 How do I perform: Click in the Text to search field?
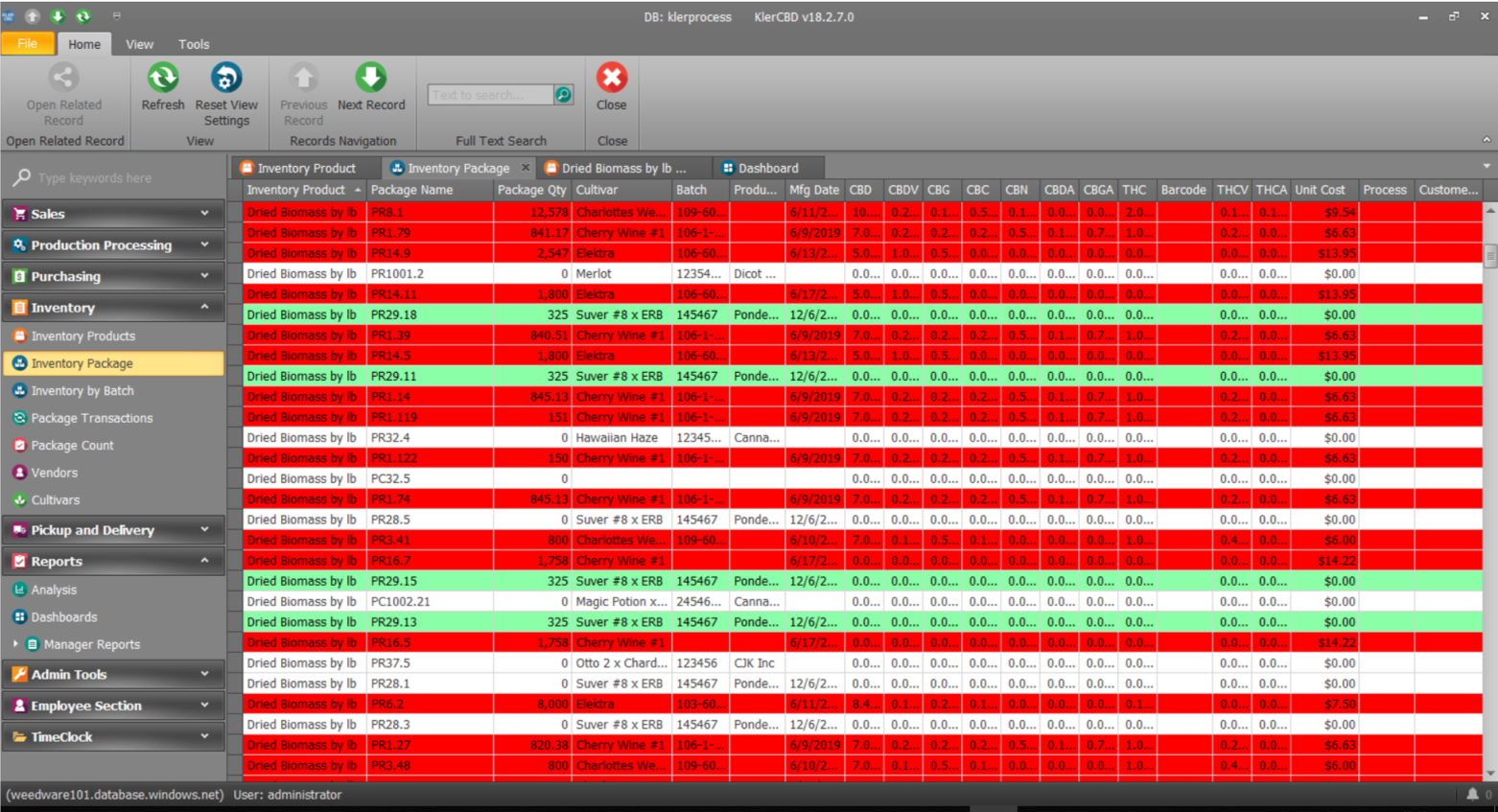(x=489, y=95)
